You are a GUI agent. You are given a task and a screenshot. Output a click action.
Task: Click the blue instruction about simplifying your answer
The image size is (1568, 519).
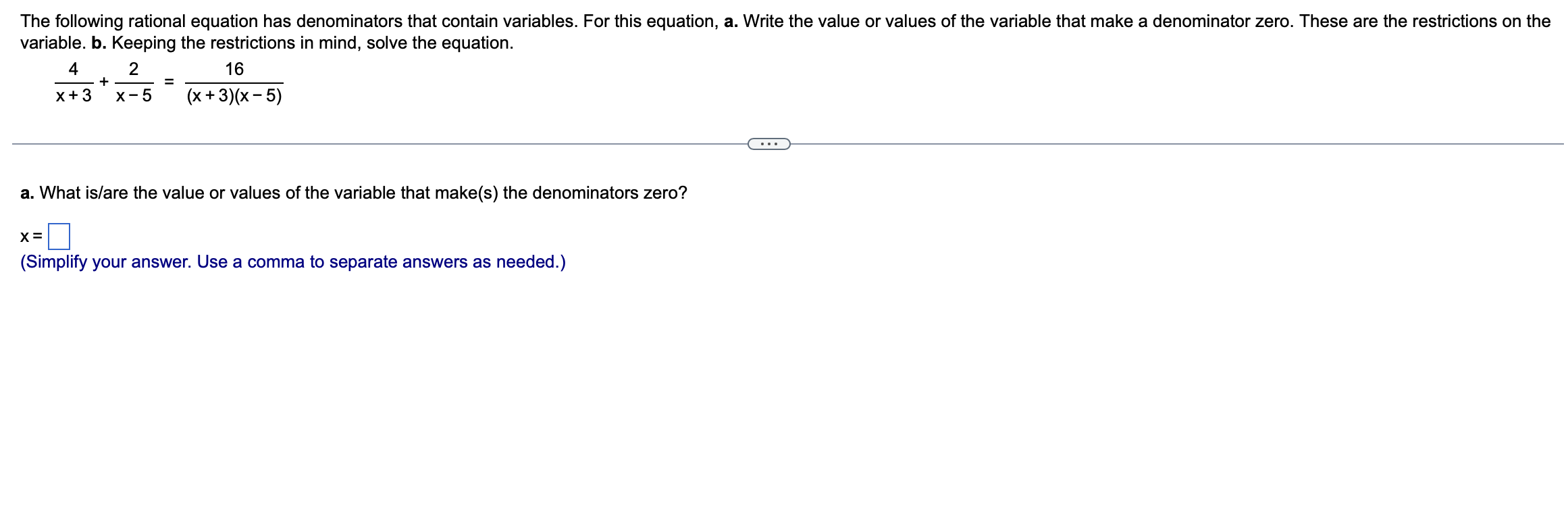coord(293,262)
